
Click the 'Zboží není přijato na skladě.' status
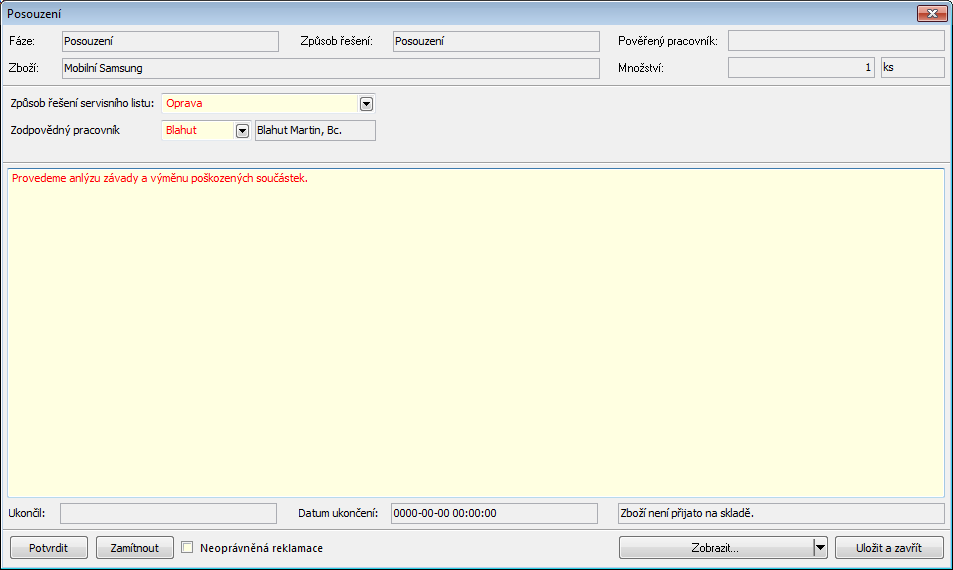(x=782, y=513)
